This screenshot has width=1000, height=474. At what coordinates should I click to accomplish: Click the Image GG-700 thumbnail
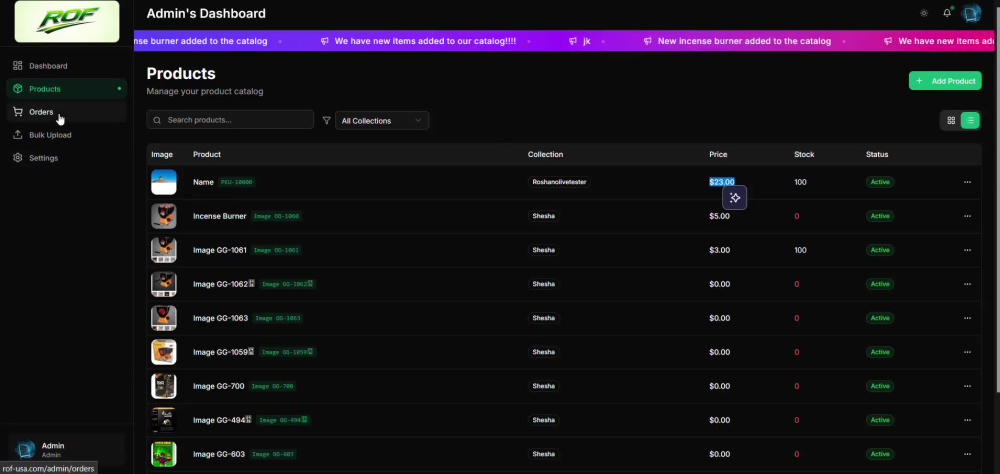(x=164, y=386)
